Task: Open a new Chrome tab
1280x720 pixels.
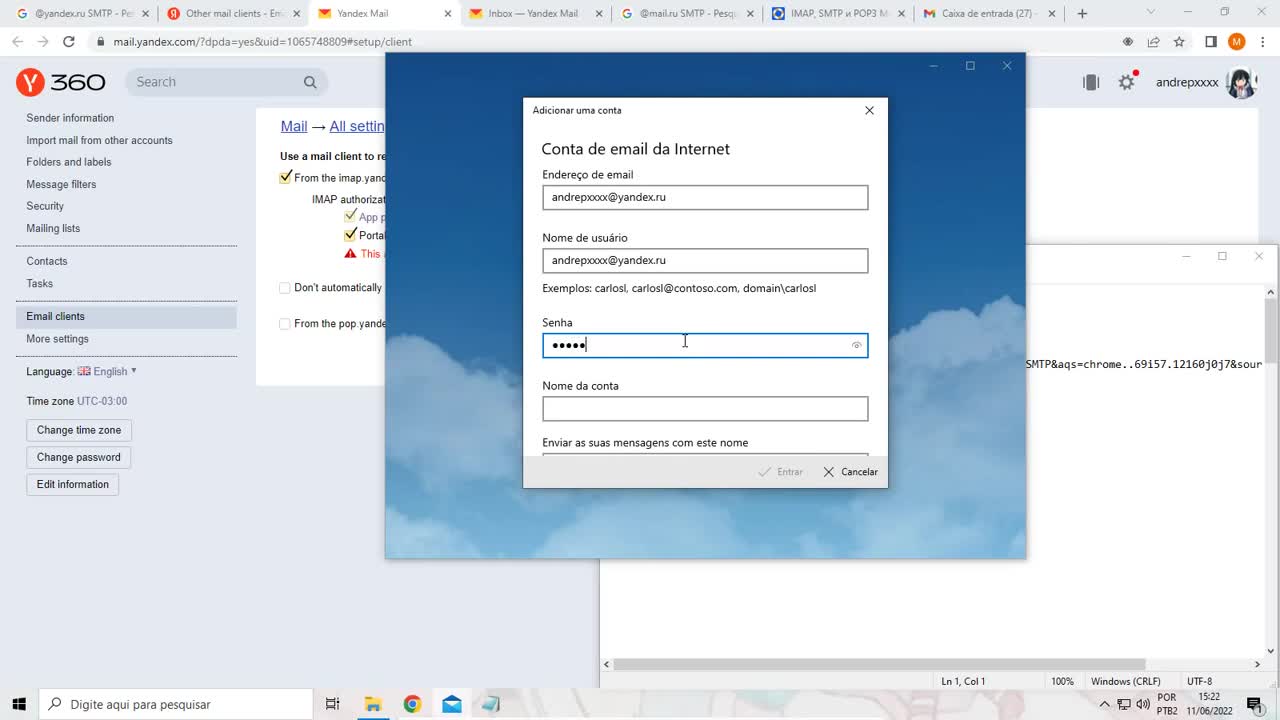Action: (x=1082, y=14)
